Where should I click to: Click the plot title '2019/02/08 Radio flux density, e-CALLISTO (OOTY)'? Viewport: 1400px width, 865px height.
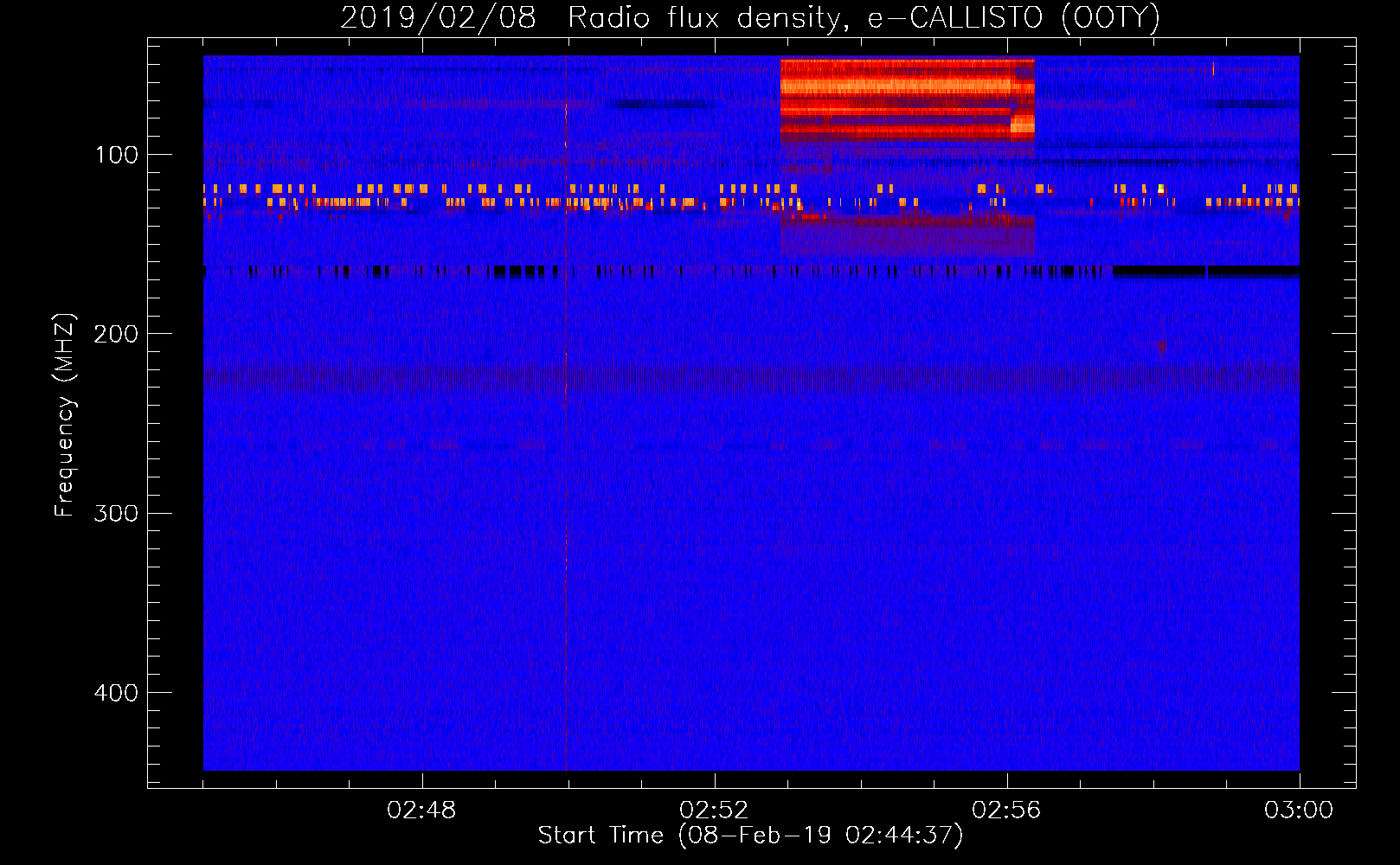[x=750, y=17]
